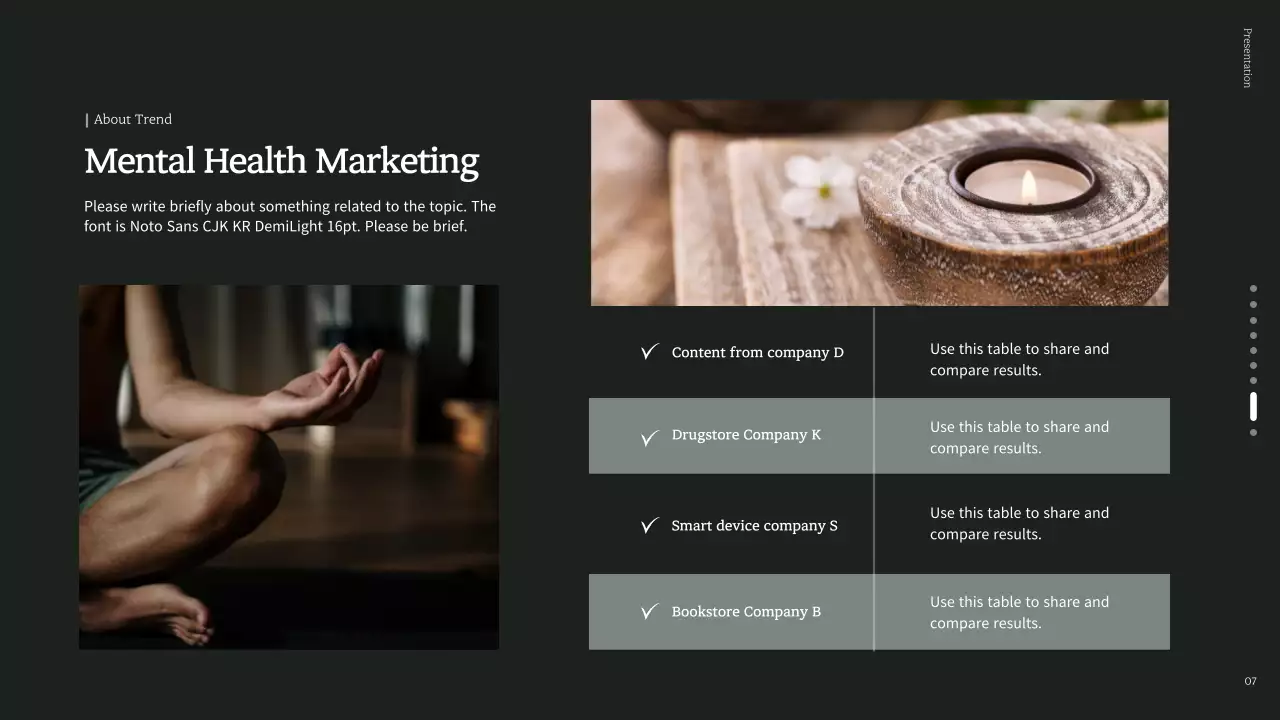
Task: Select the Content from company D row label
Action: [757, 352]
